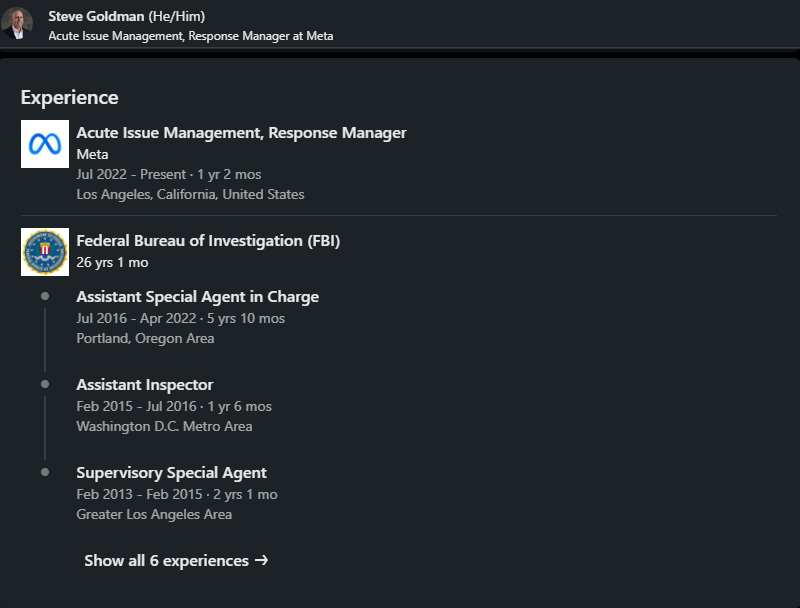Image resolution: width=800 pixels, height=608 pixels.
Task: Click the Meta company logo icon
Action: pyautogui.click(x=45, y=144)
